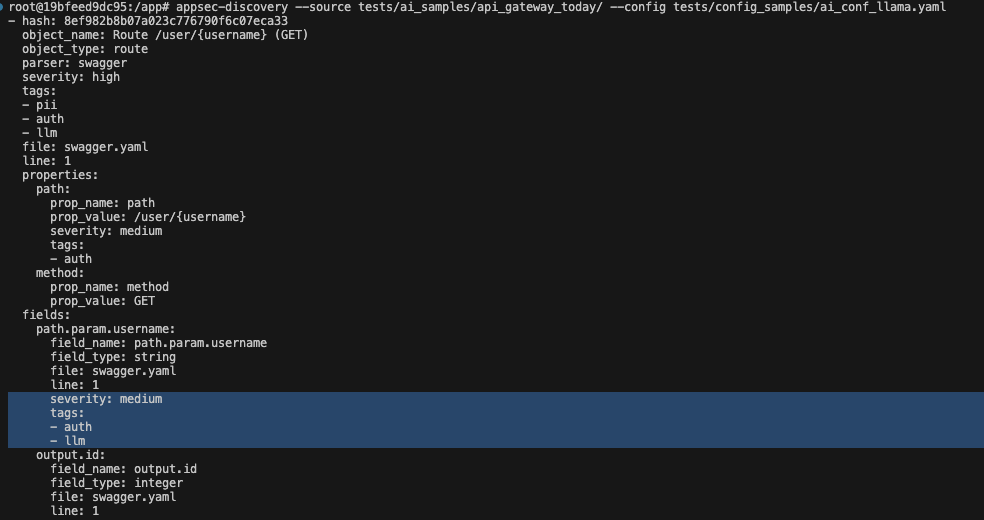This screenshot has width=984, height=520.
Task: Click the blue prompt status dot
Action: pos(2,7)
